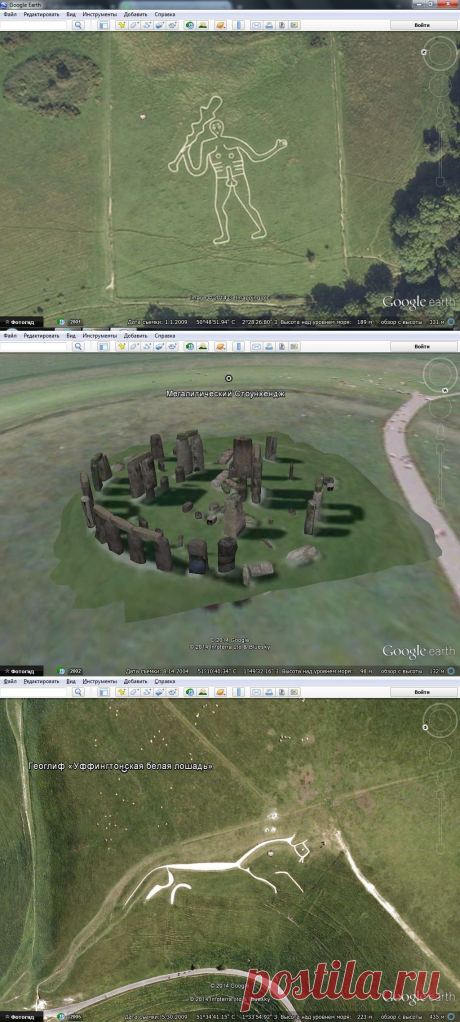
Task: Open the planet switcher in the white horse window
Action: pos(220,691)
